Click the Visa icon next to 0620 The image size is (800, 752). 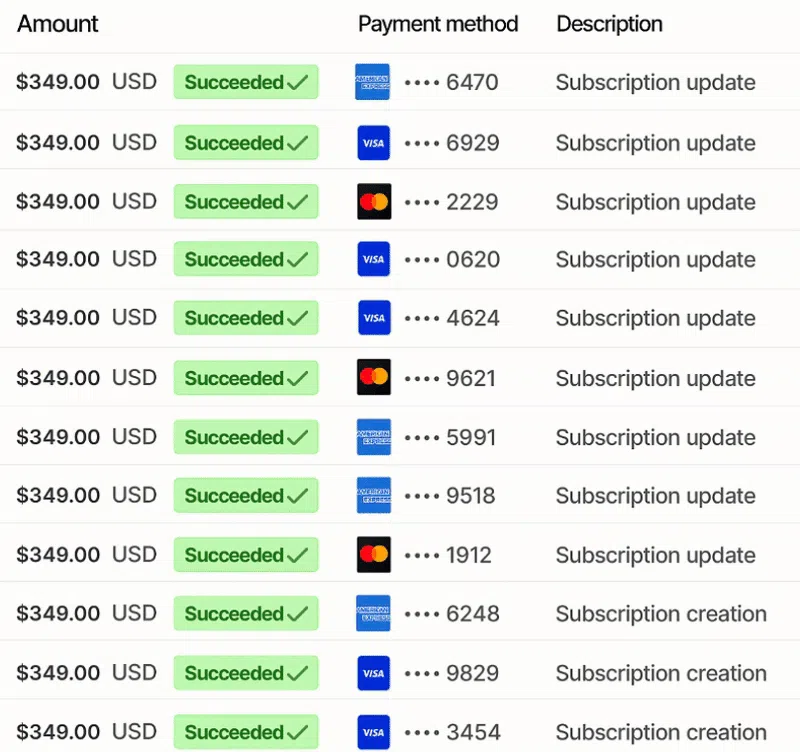click(x=373, y=259)
